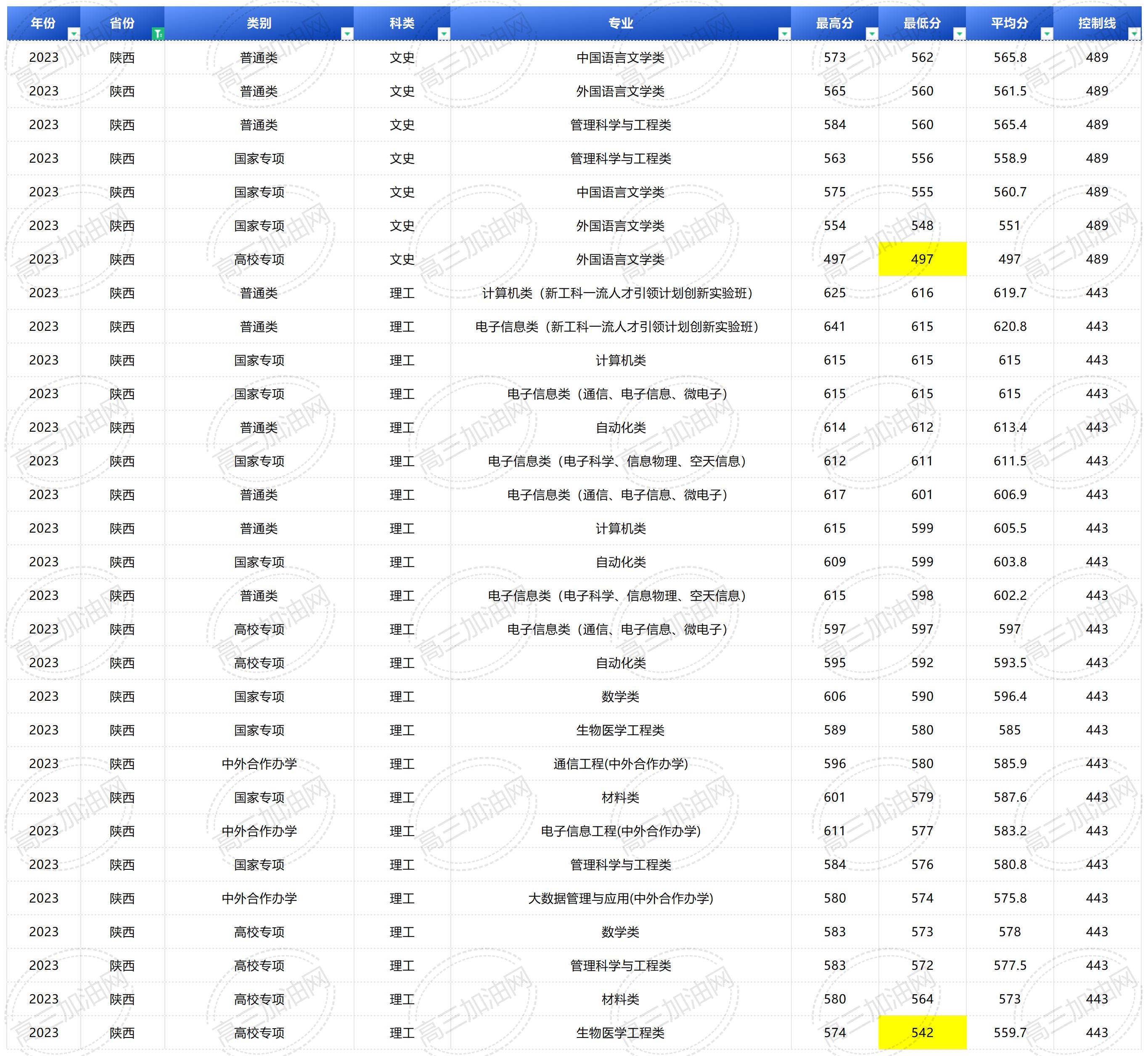Click 生物医学工程类 in the 高校专项 row
This screenshot has height=1056, width=1148.
point(621,1032)
